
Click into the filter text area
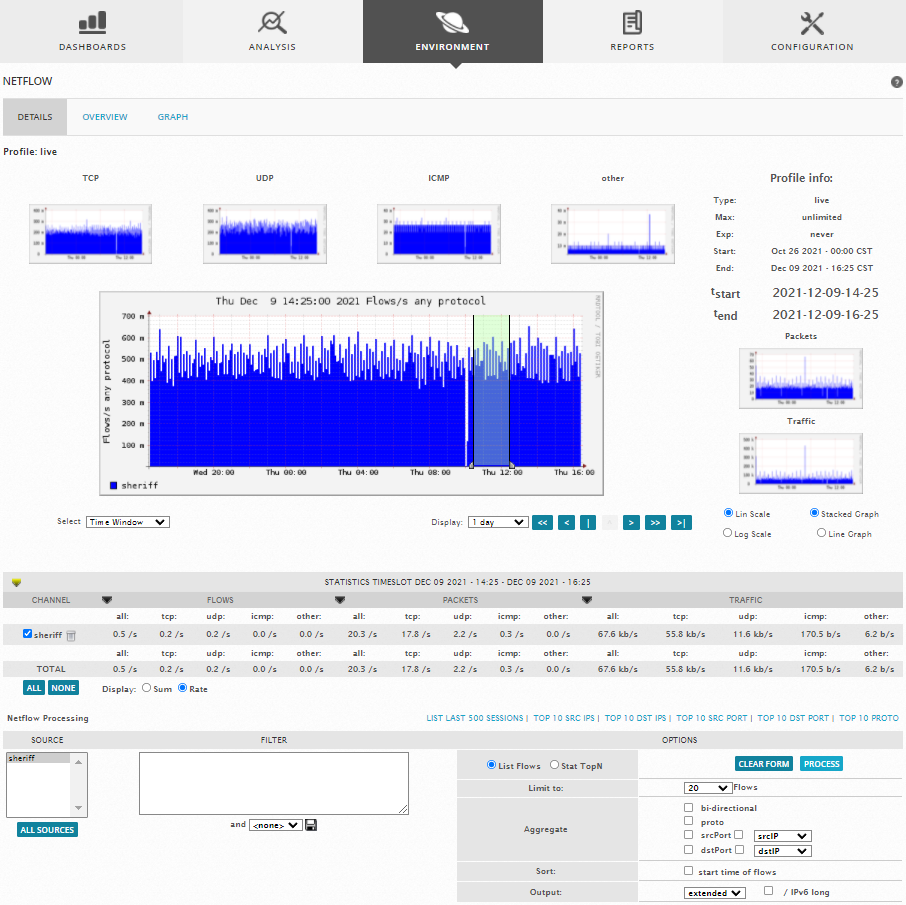point(274,783)
